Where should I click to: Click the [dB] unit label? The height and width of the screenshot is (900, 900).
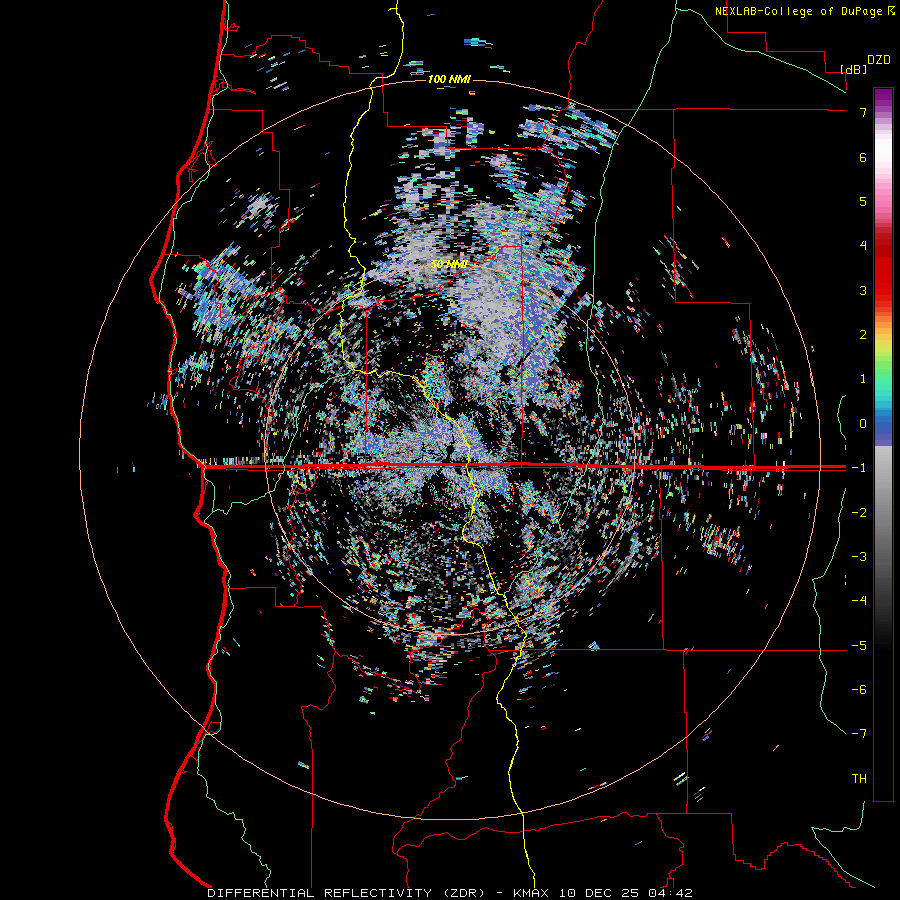pyautogui.click(x=853, y=69)
